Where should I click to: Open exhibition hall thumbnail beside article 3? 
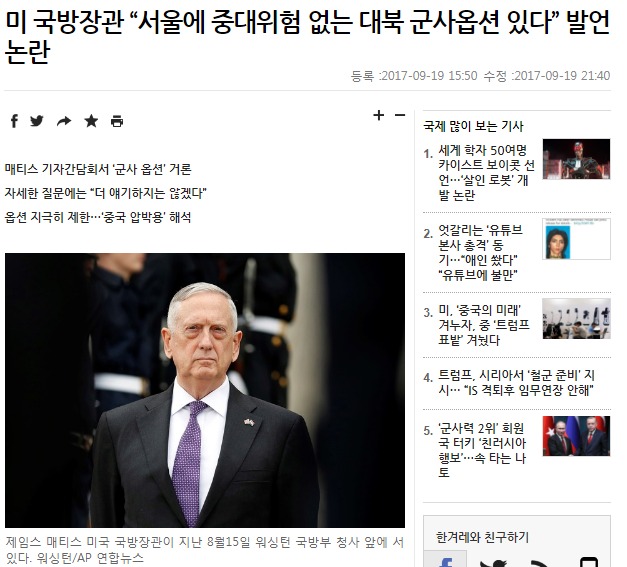point(576,319)
